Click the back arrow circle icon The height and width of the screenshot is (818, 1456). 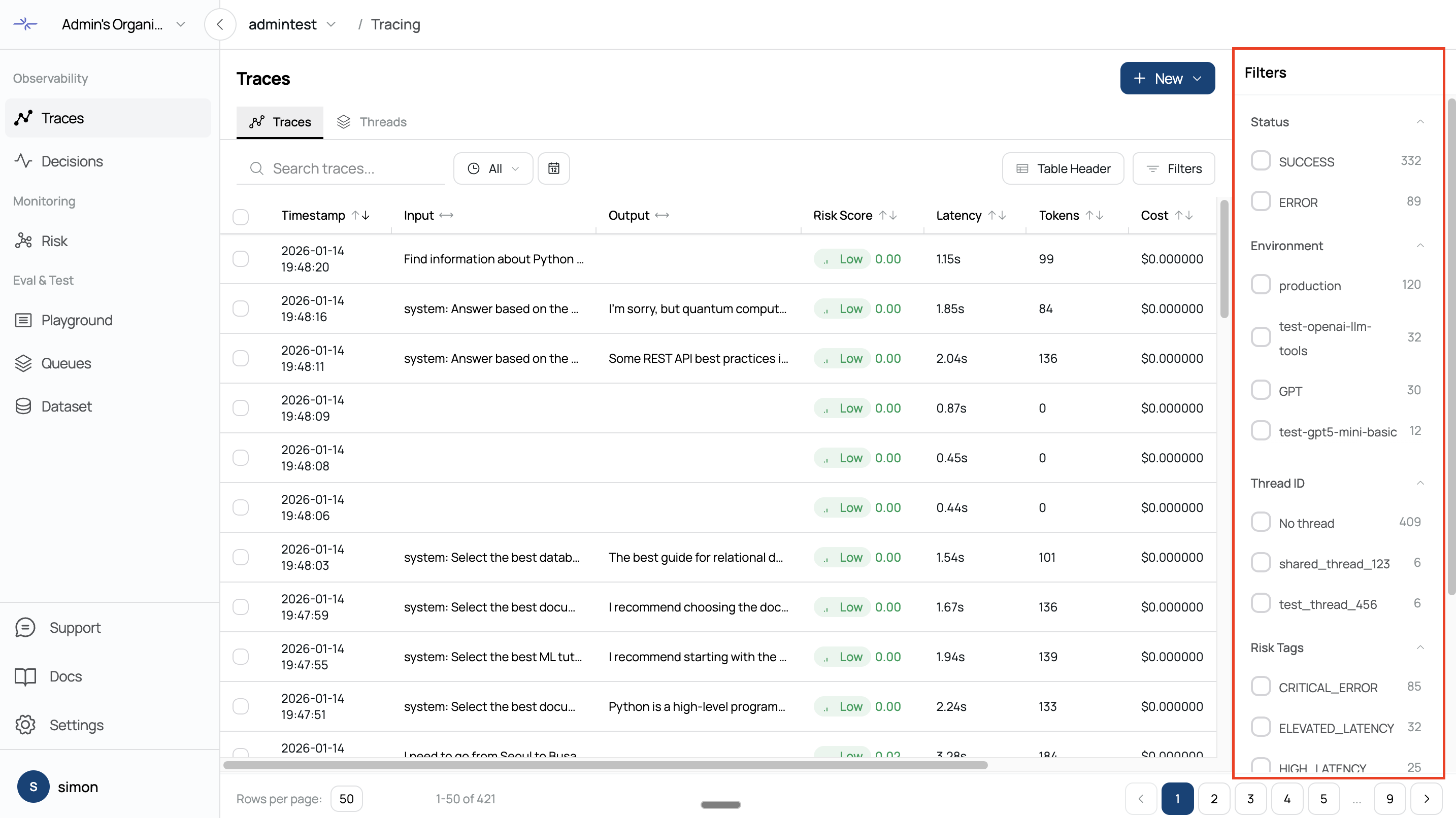[220, 24]
